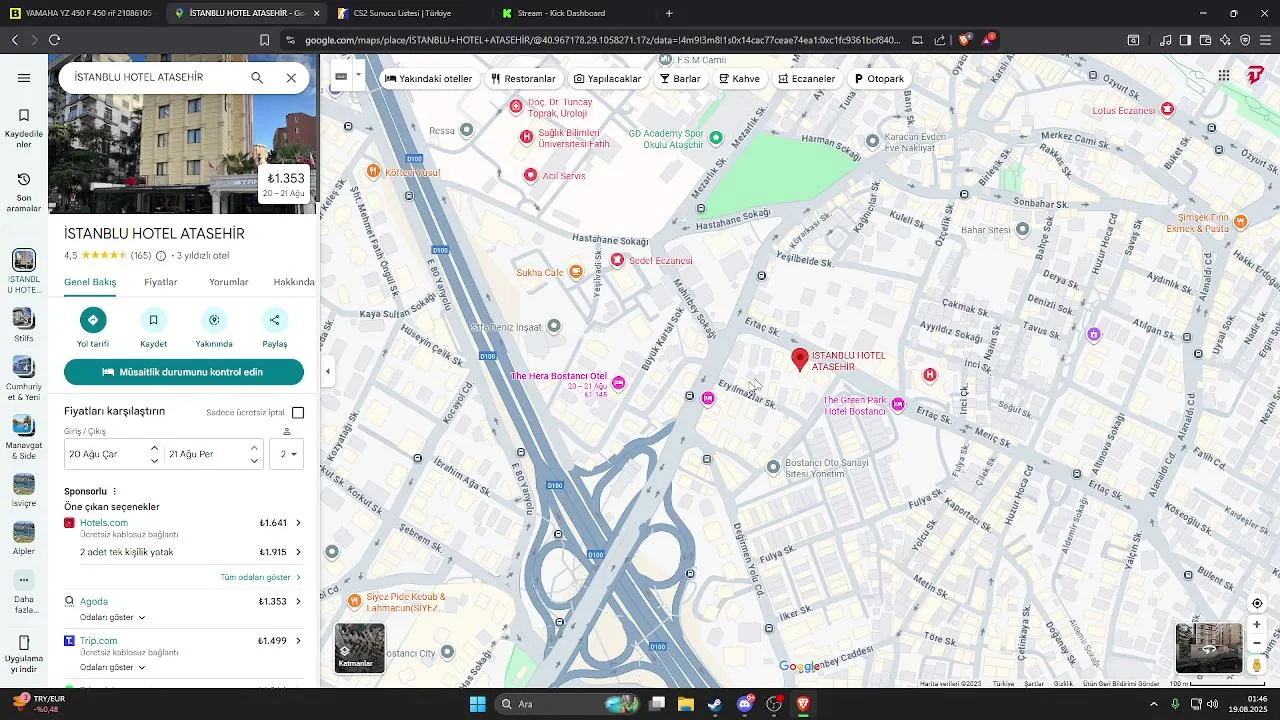Viewport: 1280px width, 720px height.
Task: Open Stilfs recent place in sidebar
Action: point(24,326)
